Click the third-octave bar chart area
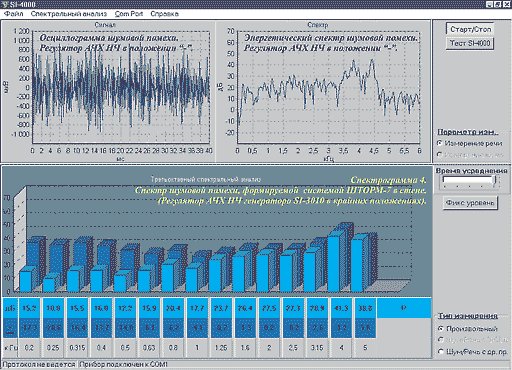Viewport: 512px width, 370px height. point(217,232)
